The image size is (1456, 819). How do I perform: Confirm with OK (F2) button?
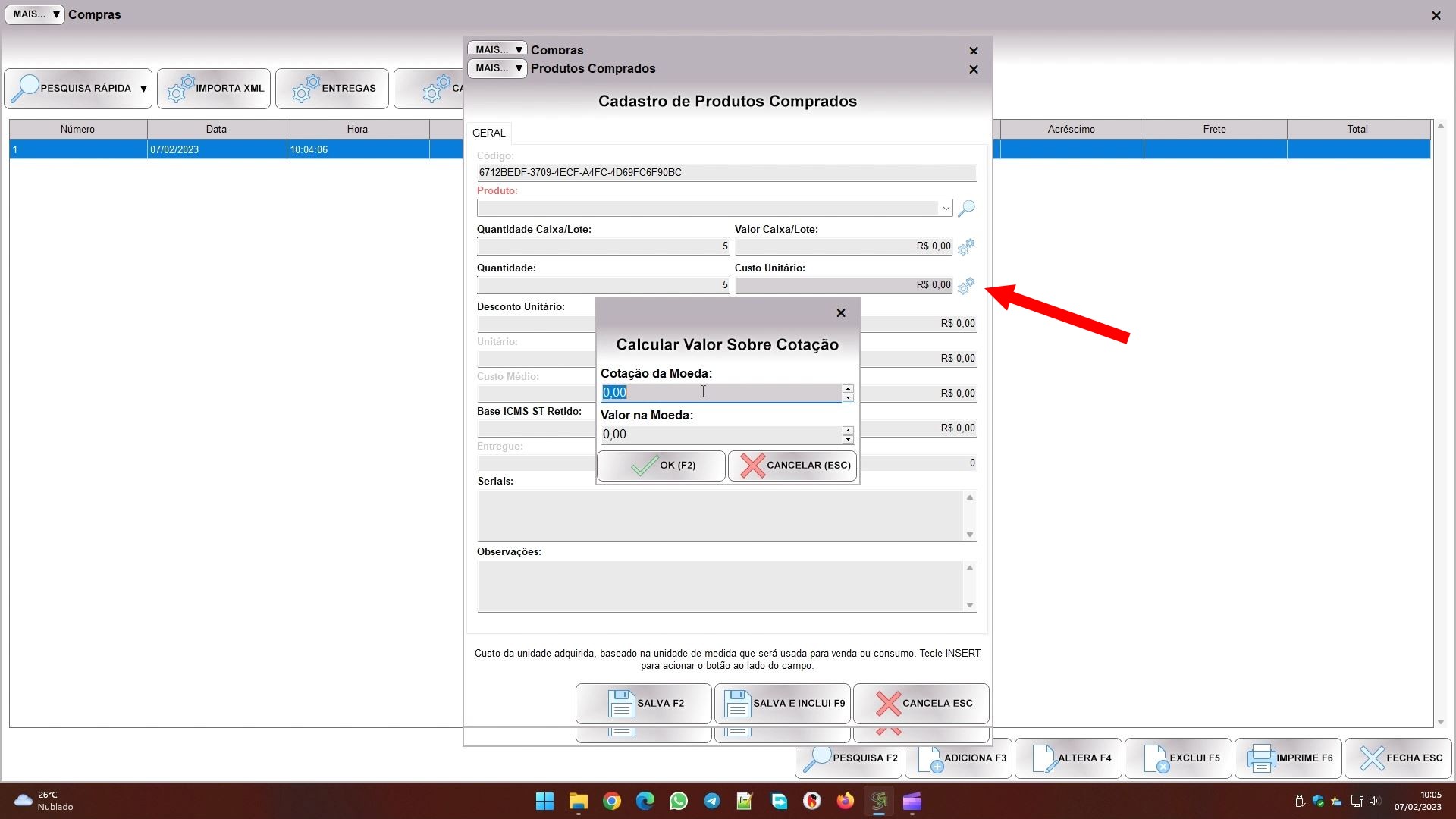tap(661, 466)
